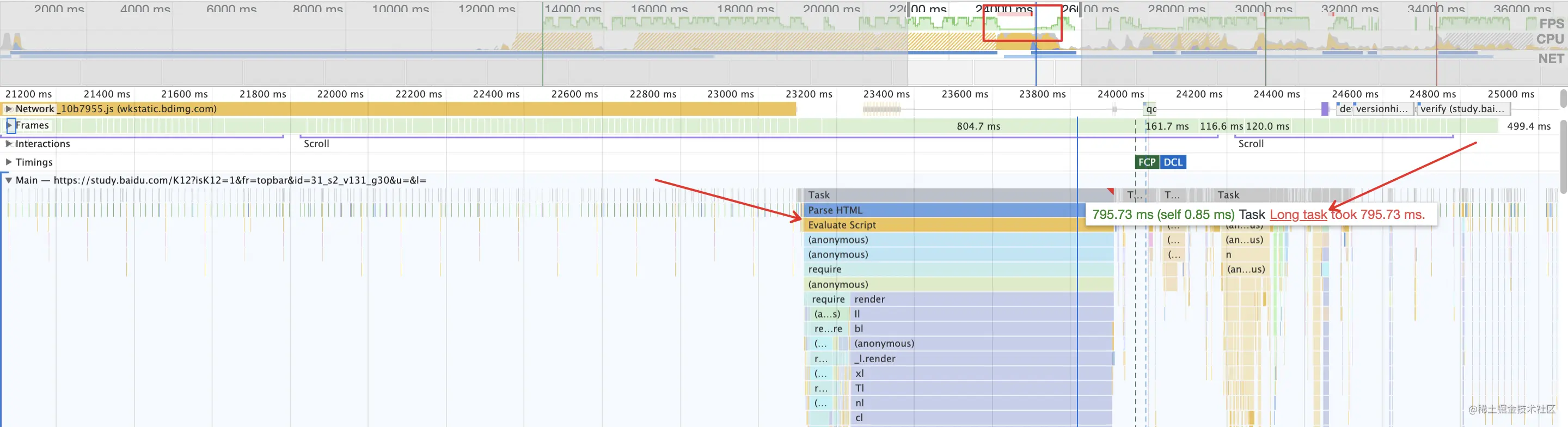Viewport: 1568px width, 427px height.
Task: Select the verify (study.bai...) network request
Action: [x=1465, y=109]
